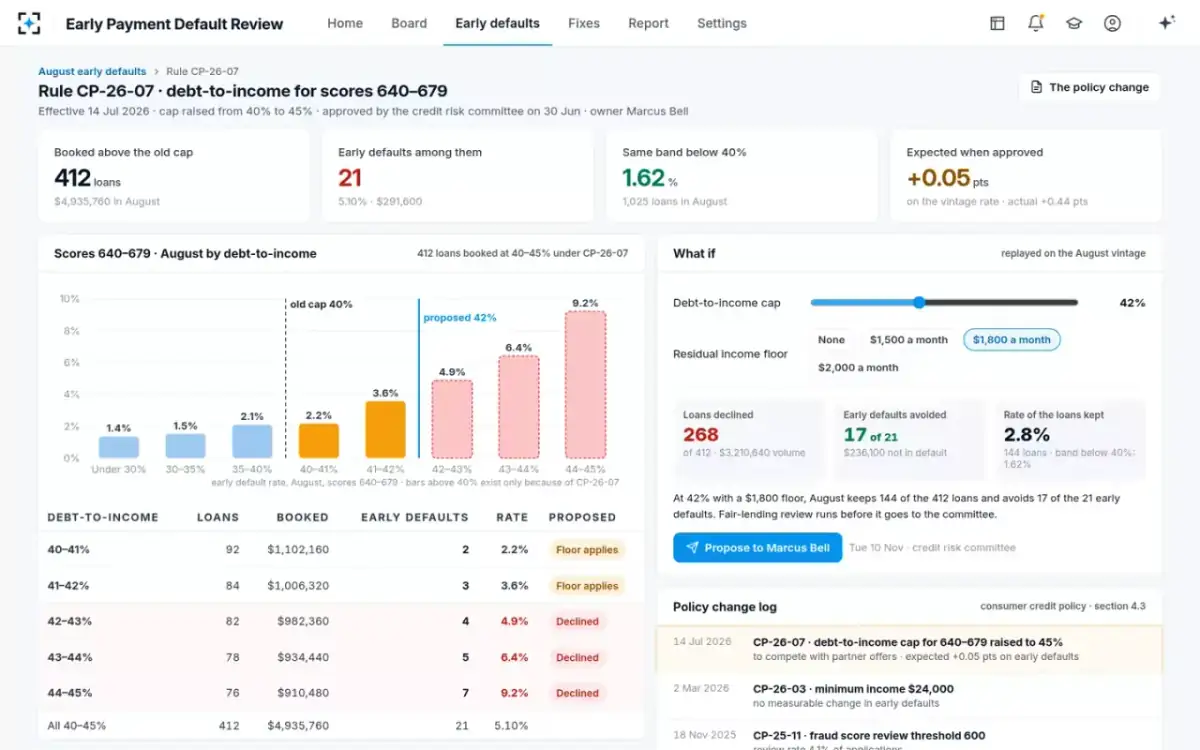Select $1,800 a month floor option
This screenshot has width=1200, height=750.
point(1011,340)
